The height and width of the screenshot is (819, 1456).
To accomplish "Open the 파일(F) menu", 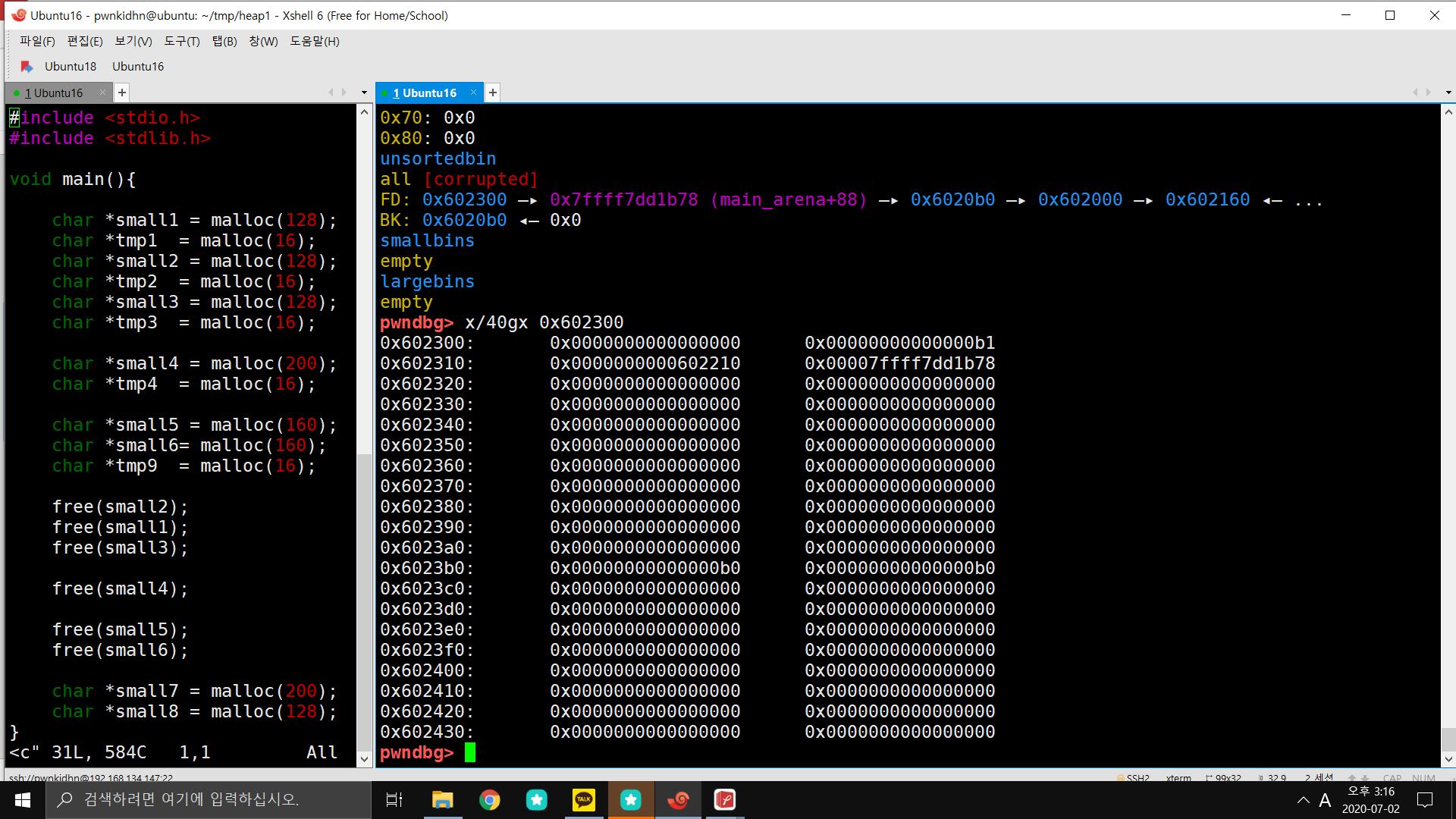I will coord(37,41).
